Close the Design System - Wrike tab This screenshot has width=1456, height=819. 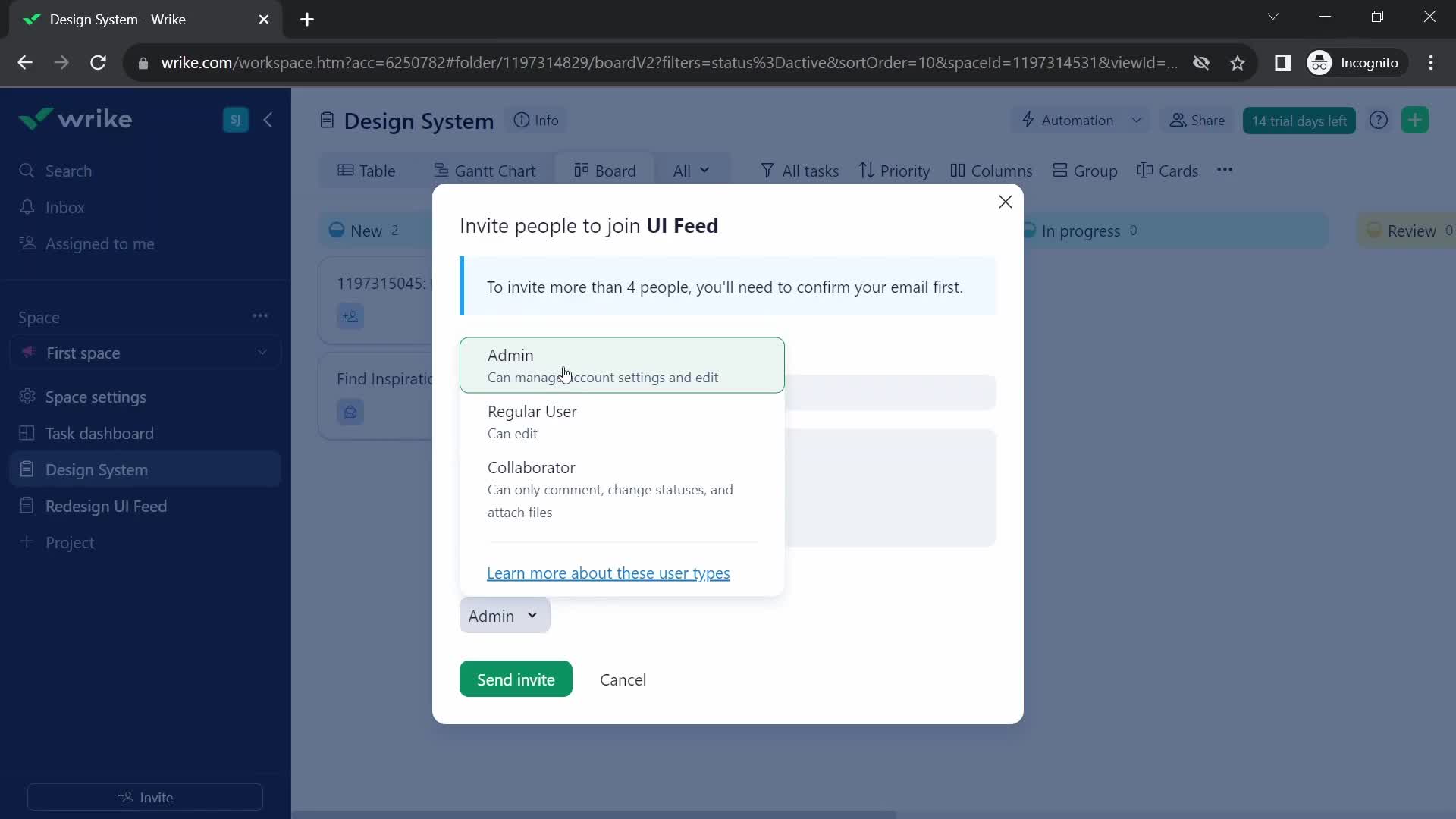point(264,20)
